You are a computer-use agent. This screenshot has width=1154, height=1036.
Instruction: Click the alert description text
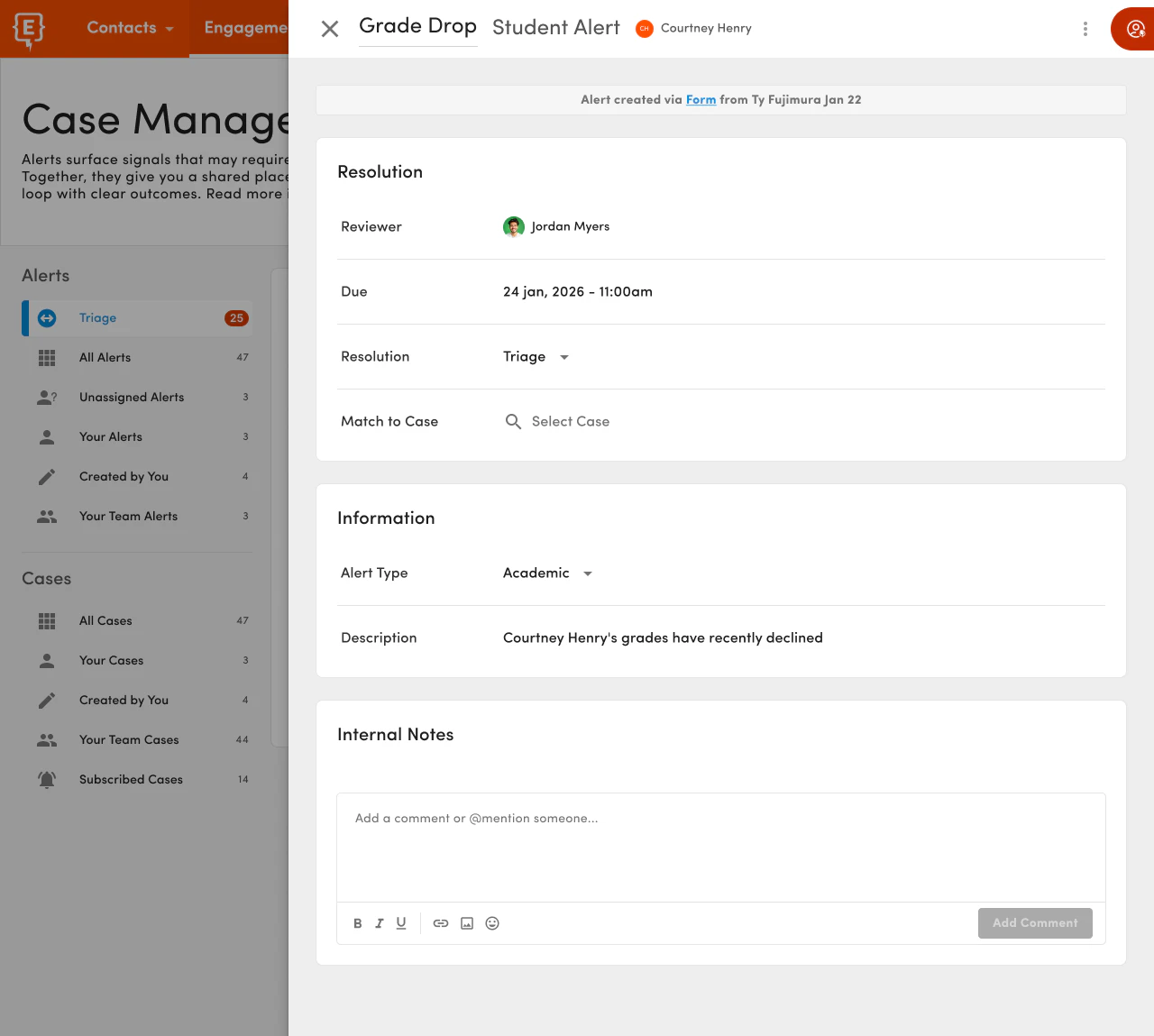tap(663, 638)
